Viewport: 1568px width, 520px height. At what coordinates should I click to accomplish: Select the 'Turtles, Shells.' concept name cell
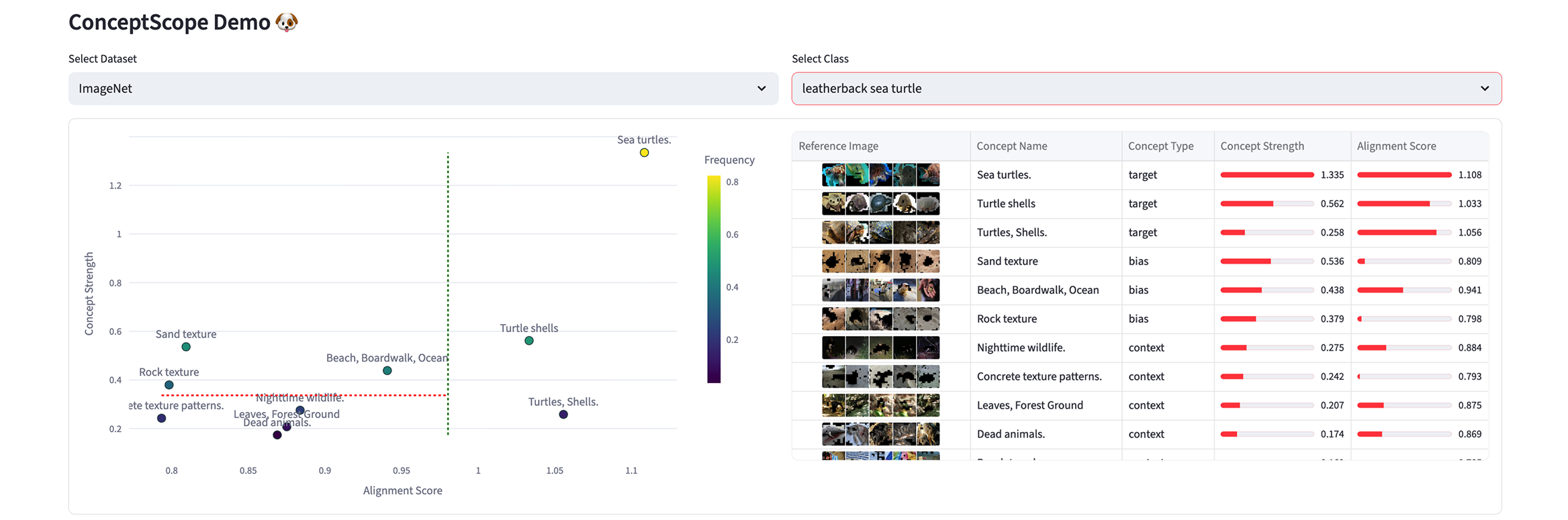point(1046,233)
